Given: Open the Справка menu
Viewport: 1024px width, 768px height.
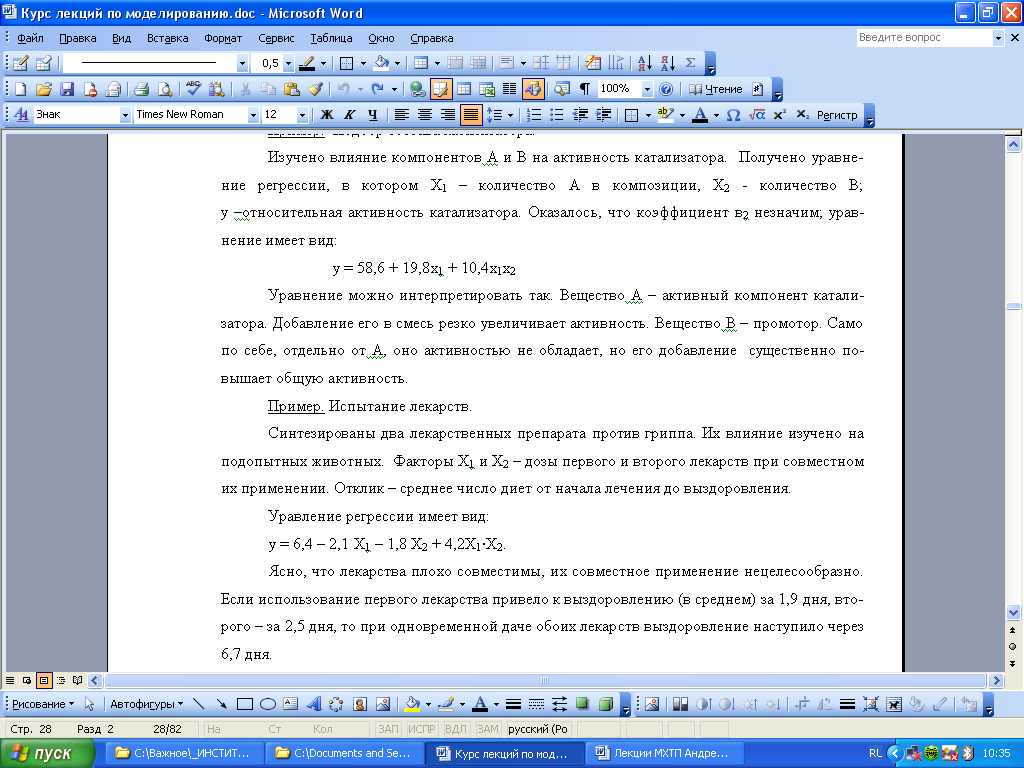Looking at the screenshot, I should 432,39.
